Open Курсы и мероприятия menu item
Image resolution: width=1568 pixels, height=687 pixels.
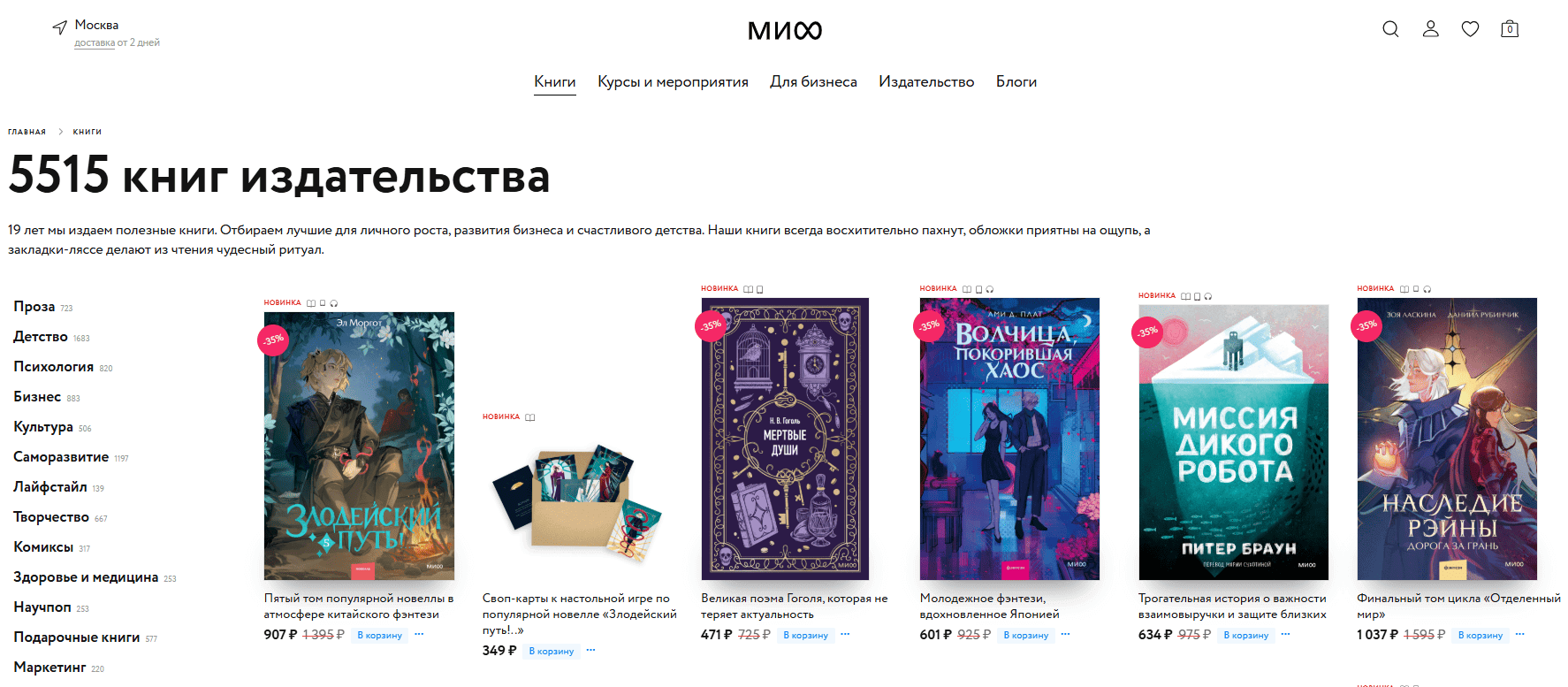tap(673, 81)
